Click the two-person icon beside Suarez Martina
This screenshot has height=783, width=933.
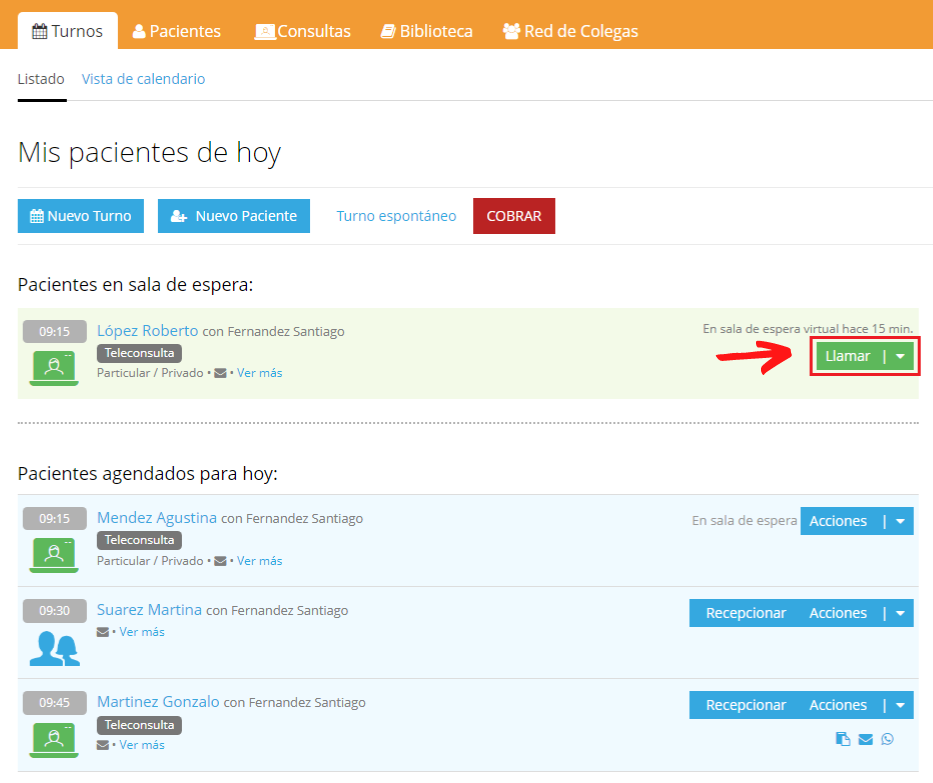(x=55, y=648)
